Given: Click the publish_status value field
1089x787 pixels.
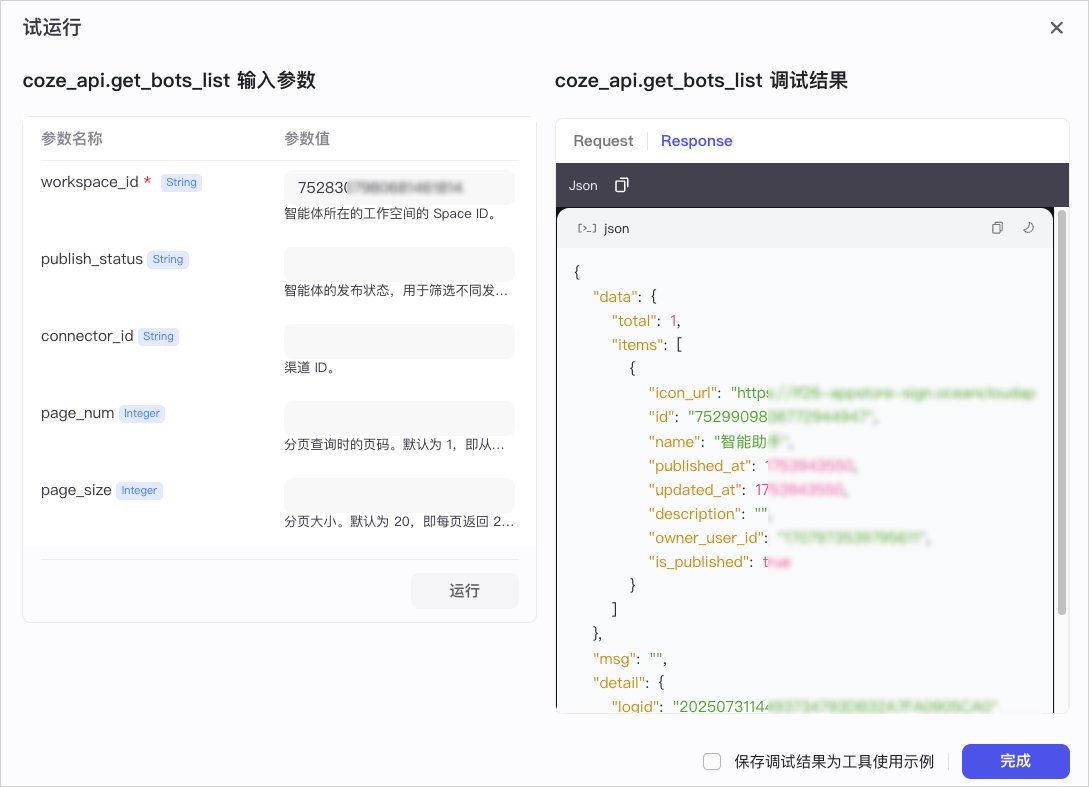Looking at the screenshot, I should coord(399,265).
